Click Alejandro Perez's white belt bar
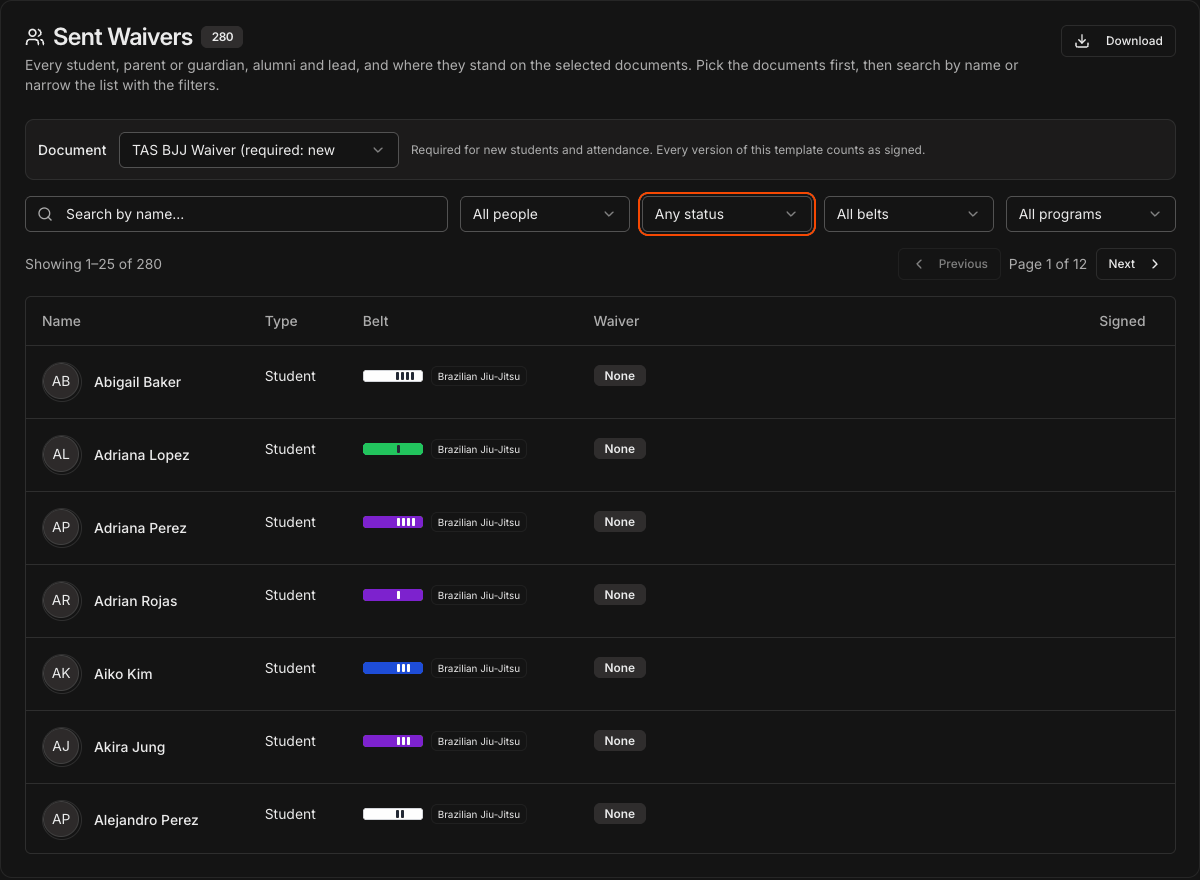The image size is (1200, 880). click(x=393, y=814)
